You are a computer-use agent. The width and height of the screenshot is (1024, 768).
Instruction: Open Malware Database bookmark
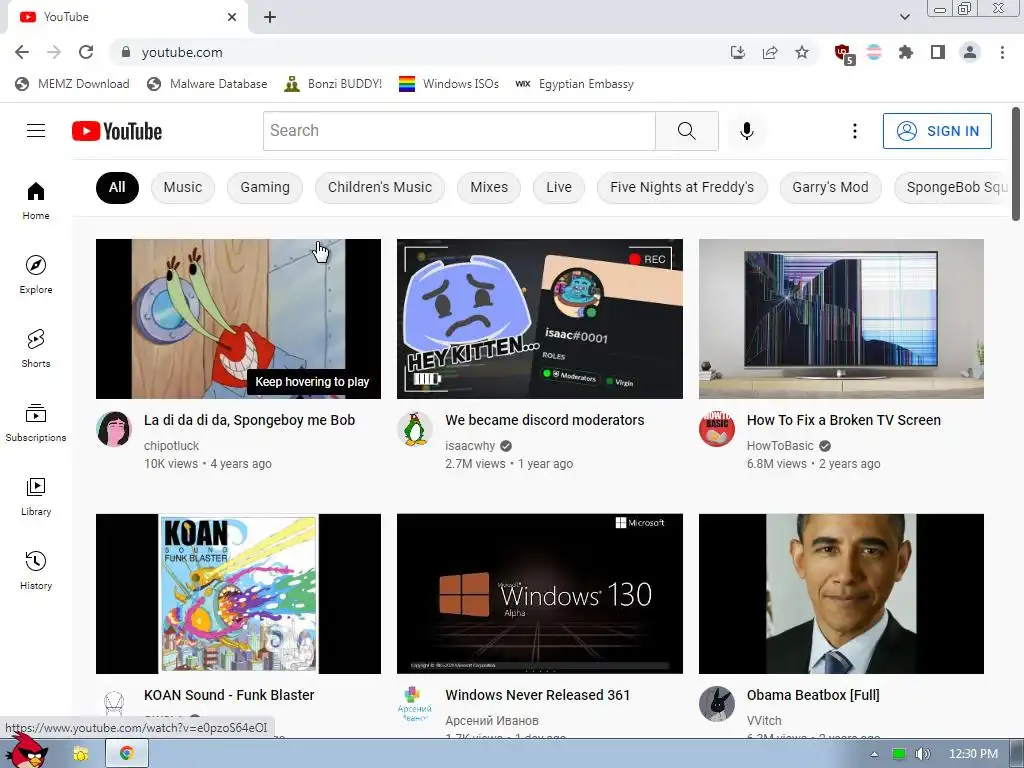(208, 84)
